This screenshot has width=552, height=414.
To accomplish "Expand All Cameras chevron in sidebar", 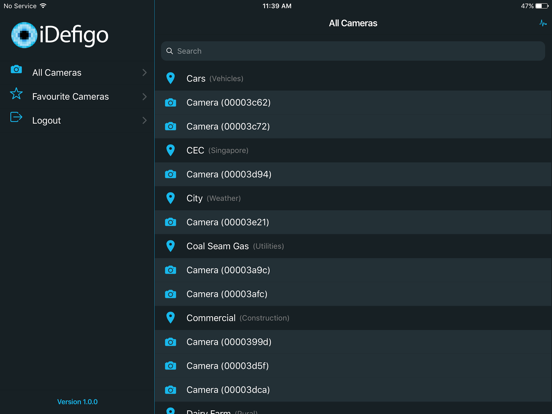I will [144, 73].
